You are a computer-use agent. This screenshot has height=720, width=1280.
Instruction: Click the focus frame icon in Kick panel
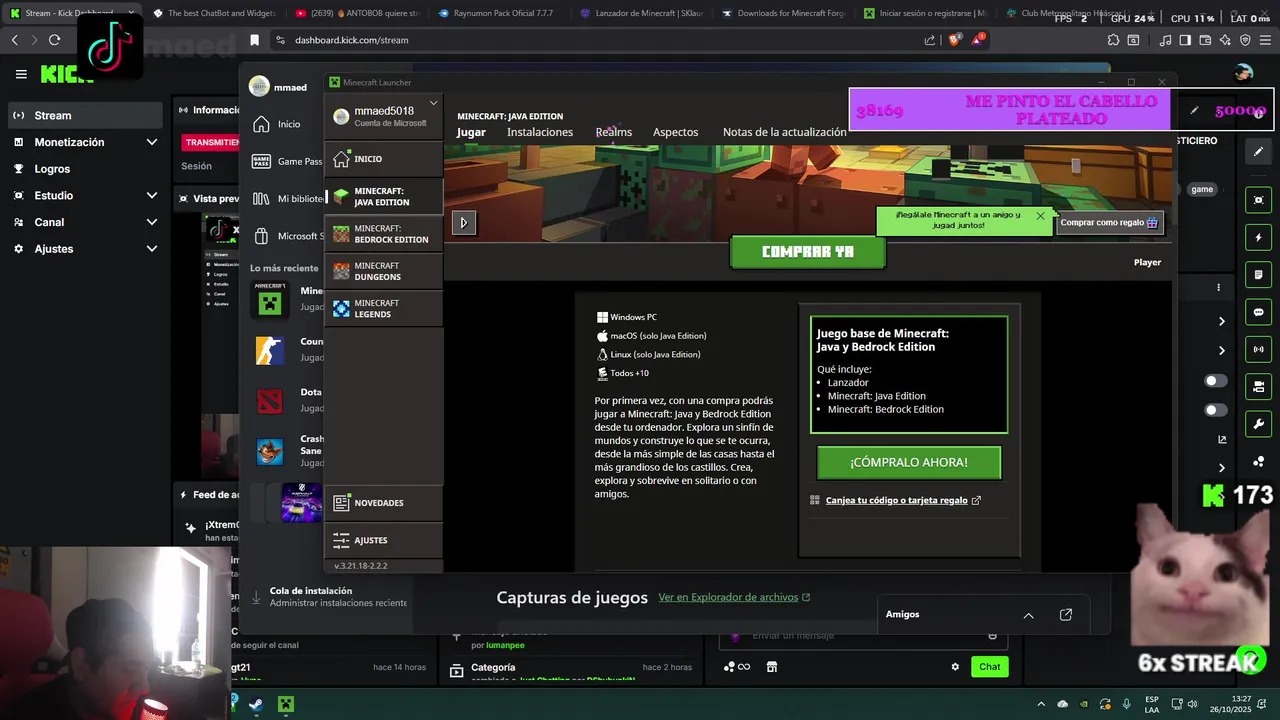pyautogui.click(x=1258, y=200)
